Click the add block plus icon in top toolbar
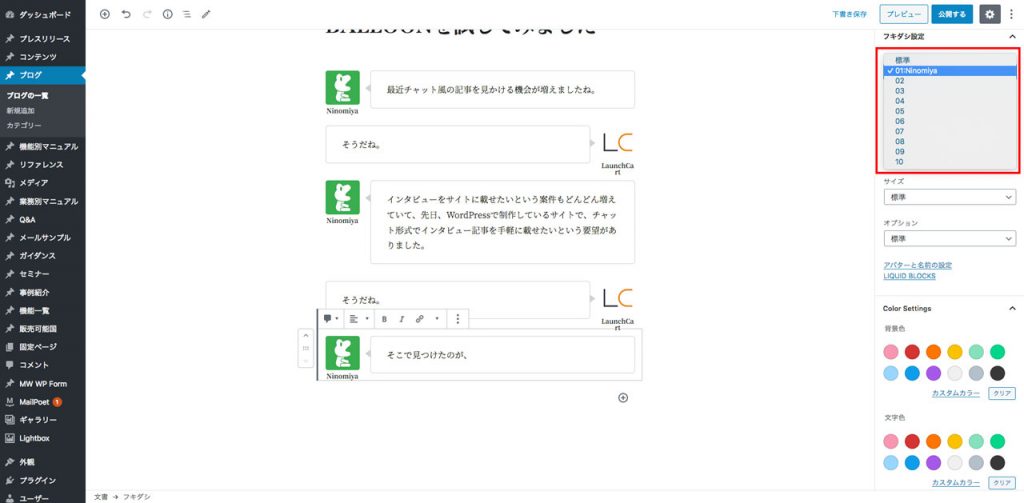Screen dimensions: 1024x503 pos(104,14)
